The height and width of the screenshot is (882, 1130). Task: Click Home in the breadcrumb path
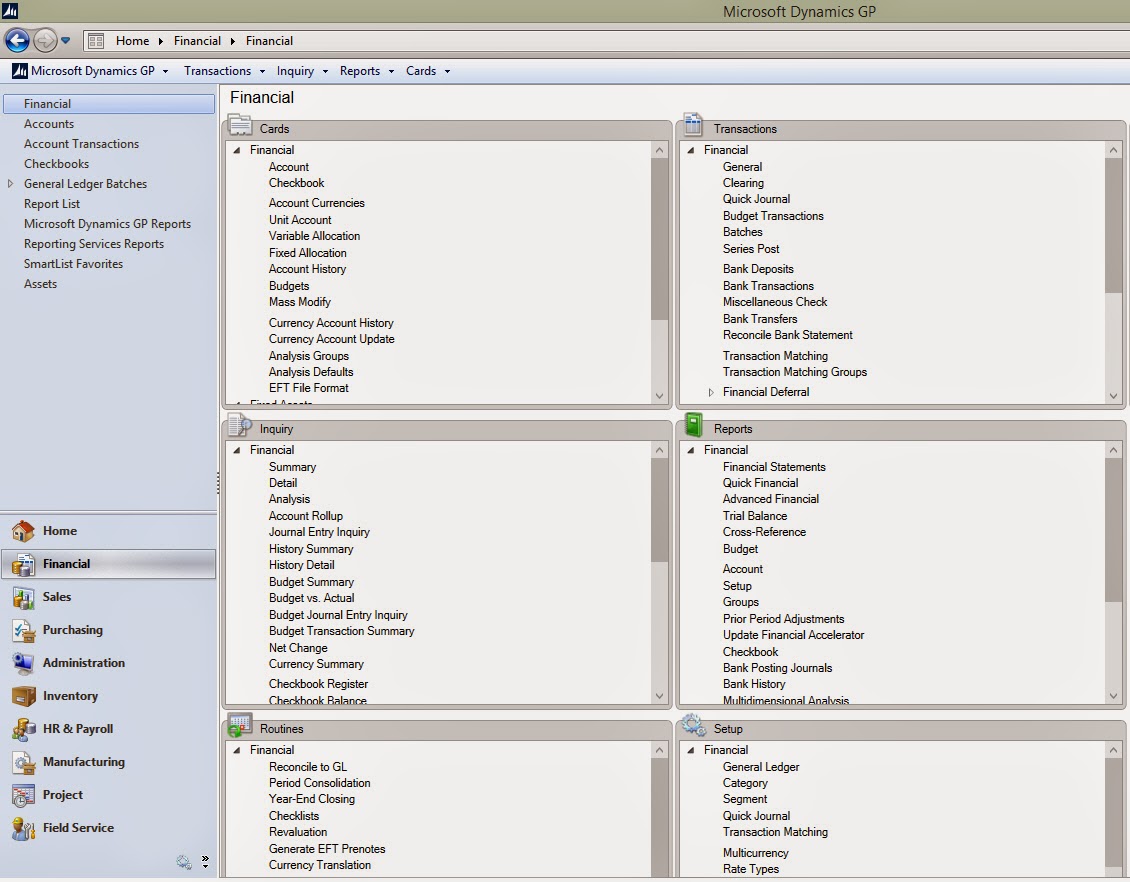(133, 41)
